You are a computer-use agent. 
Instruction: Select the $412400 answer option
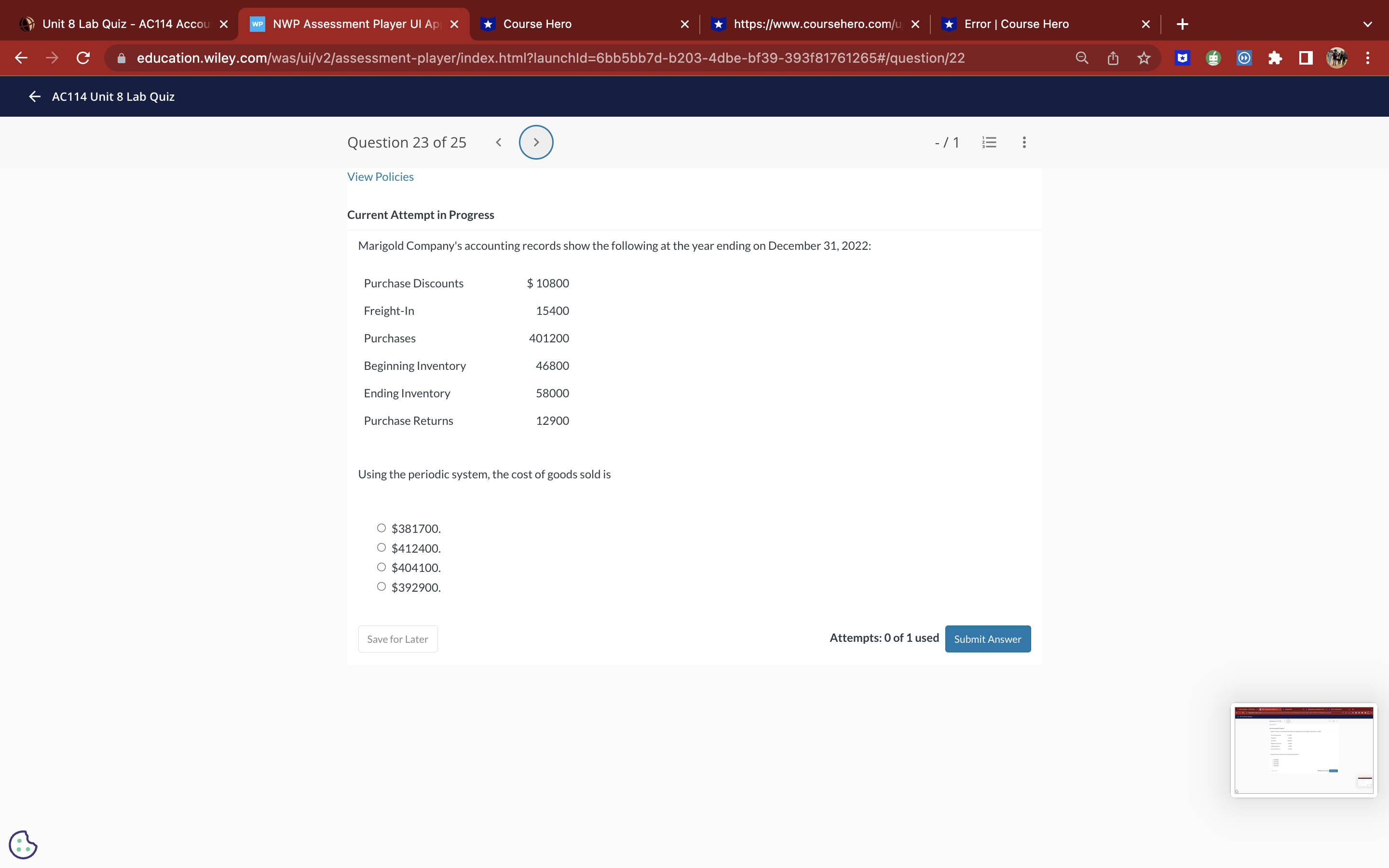(x=381, y=548)
